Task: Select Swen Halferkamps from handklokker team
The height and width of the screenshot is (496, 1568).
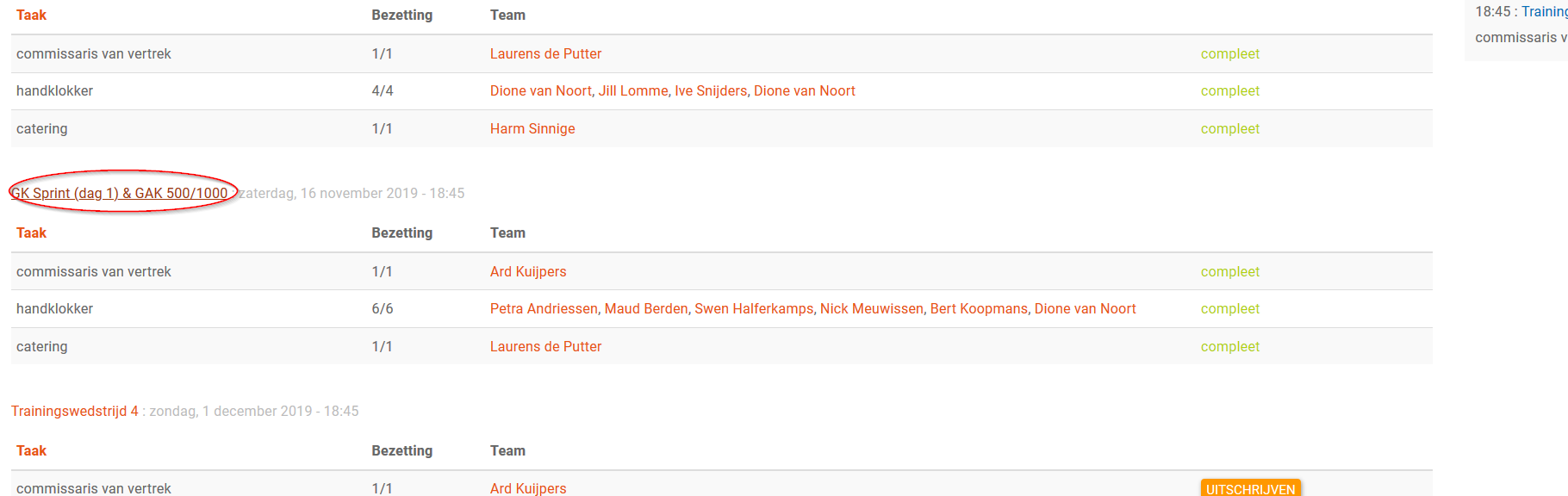Action: coord(754,308)
